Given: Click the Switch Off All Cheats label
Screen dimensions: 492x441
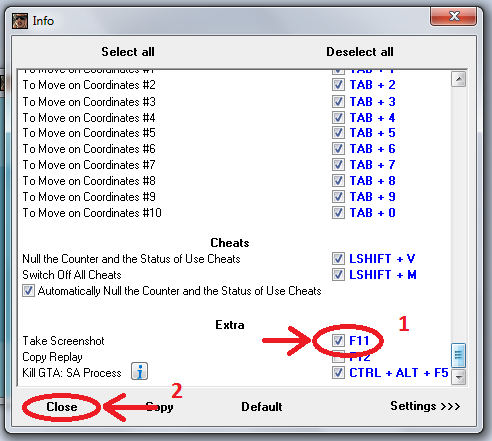Looking at the screenshot, I should [72, 275].
